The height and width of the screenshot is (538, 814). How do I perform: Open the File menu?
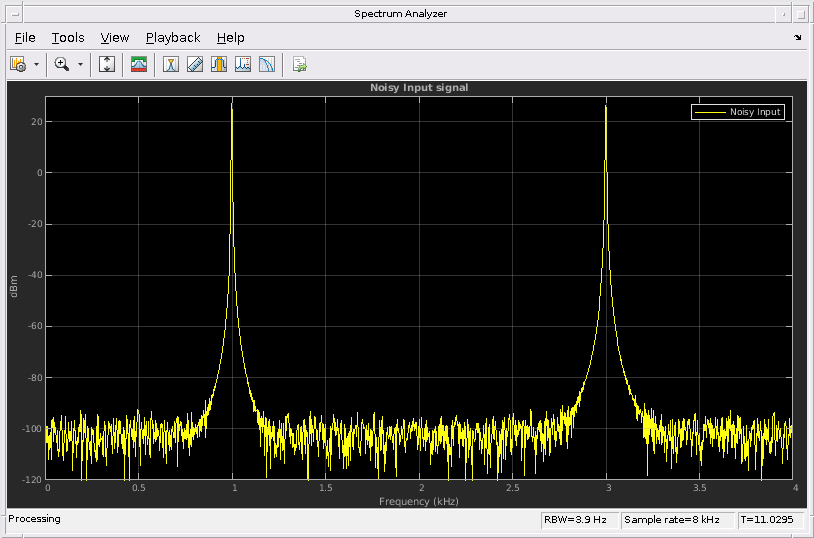[x=25, y=38]
